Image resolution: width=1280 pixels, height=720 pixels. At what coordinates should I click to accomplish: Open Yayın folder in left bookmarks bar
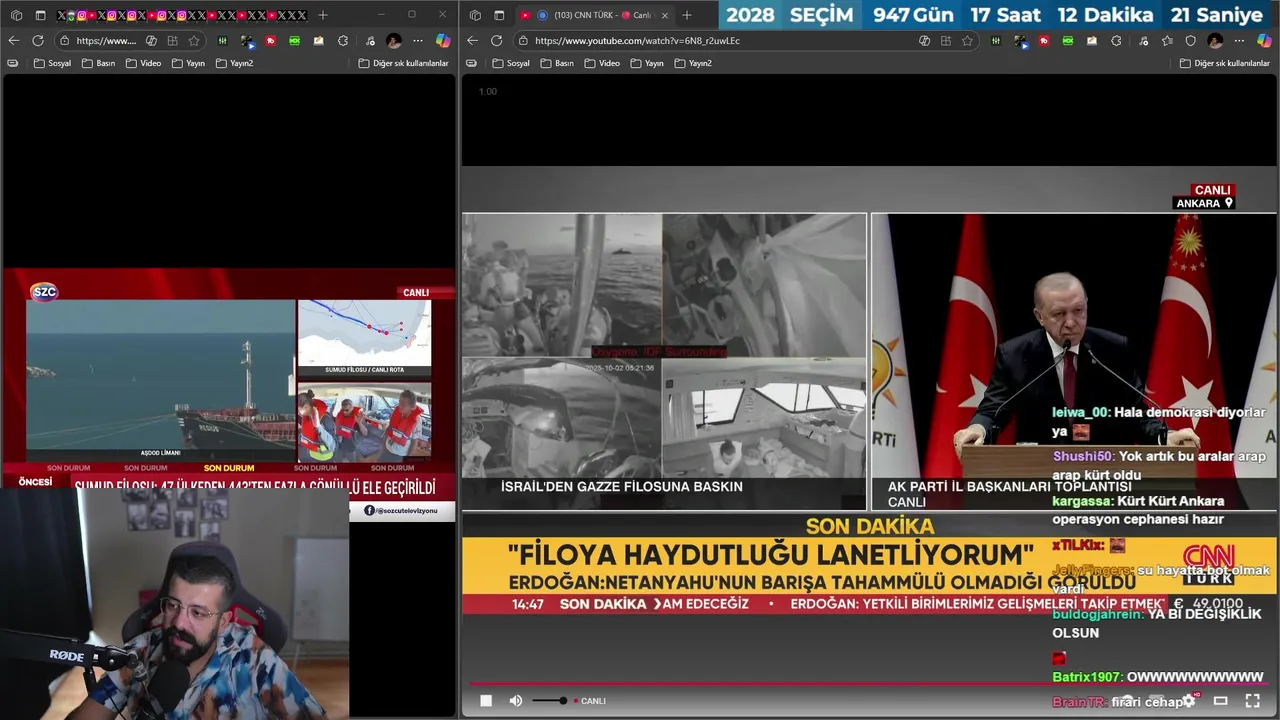click(x=187, y=63)
